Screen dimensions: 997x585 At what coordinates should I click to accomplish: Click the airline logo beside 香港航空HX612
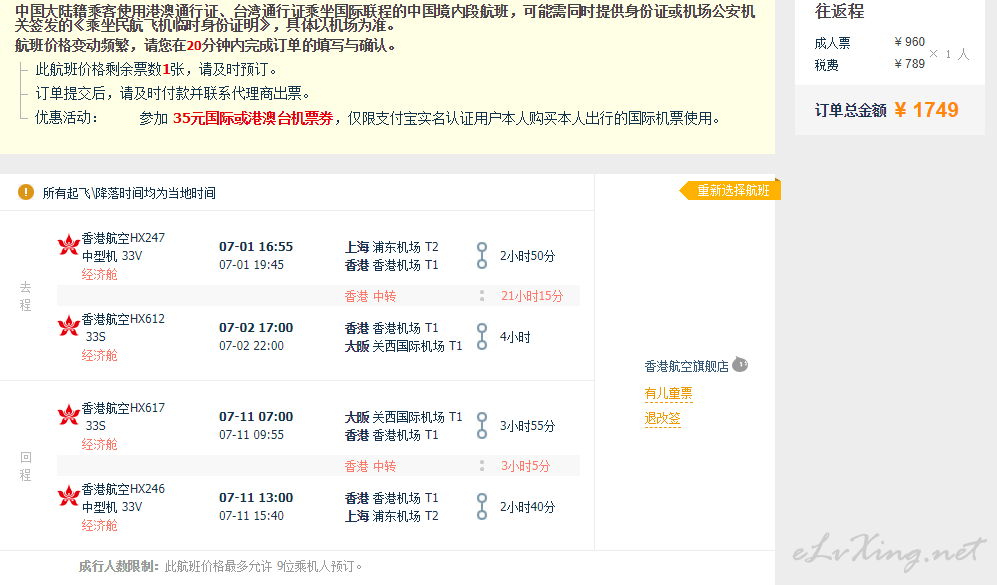69,326
